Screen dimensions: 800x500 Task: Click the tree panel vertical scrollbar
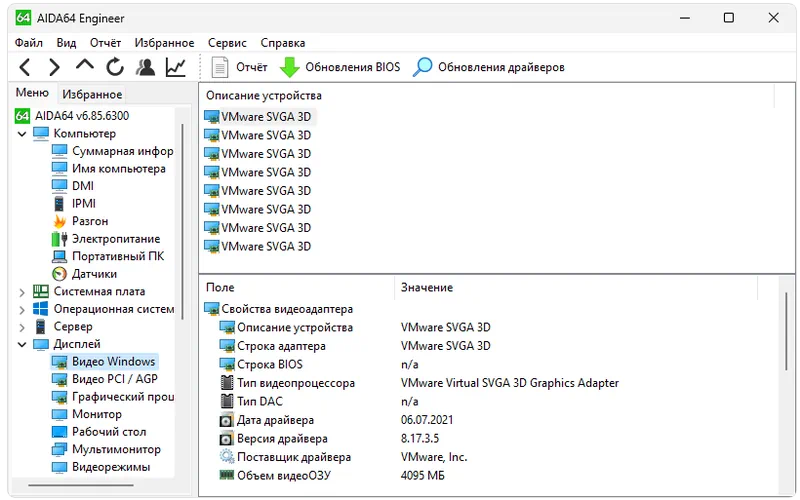(183, 221)
